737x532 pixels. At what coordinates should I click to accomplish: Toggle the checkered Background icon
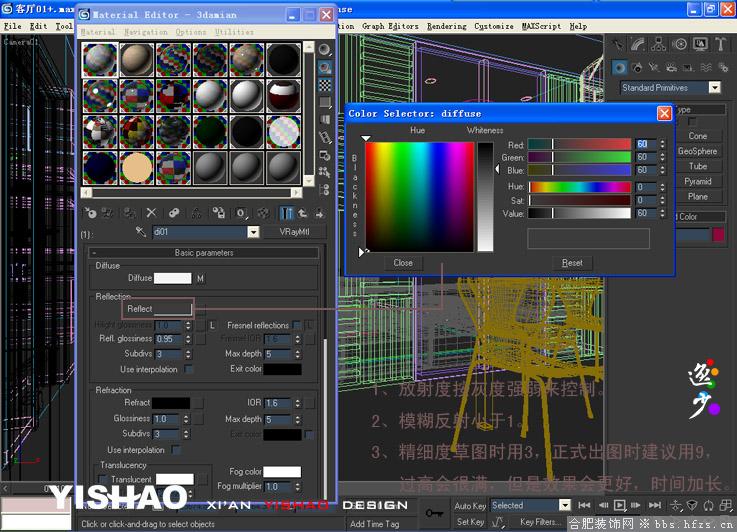click(324, 85)
